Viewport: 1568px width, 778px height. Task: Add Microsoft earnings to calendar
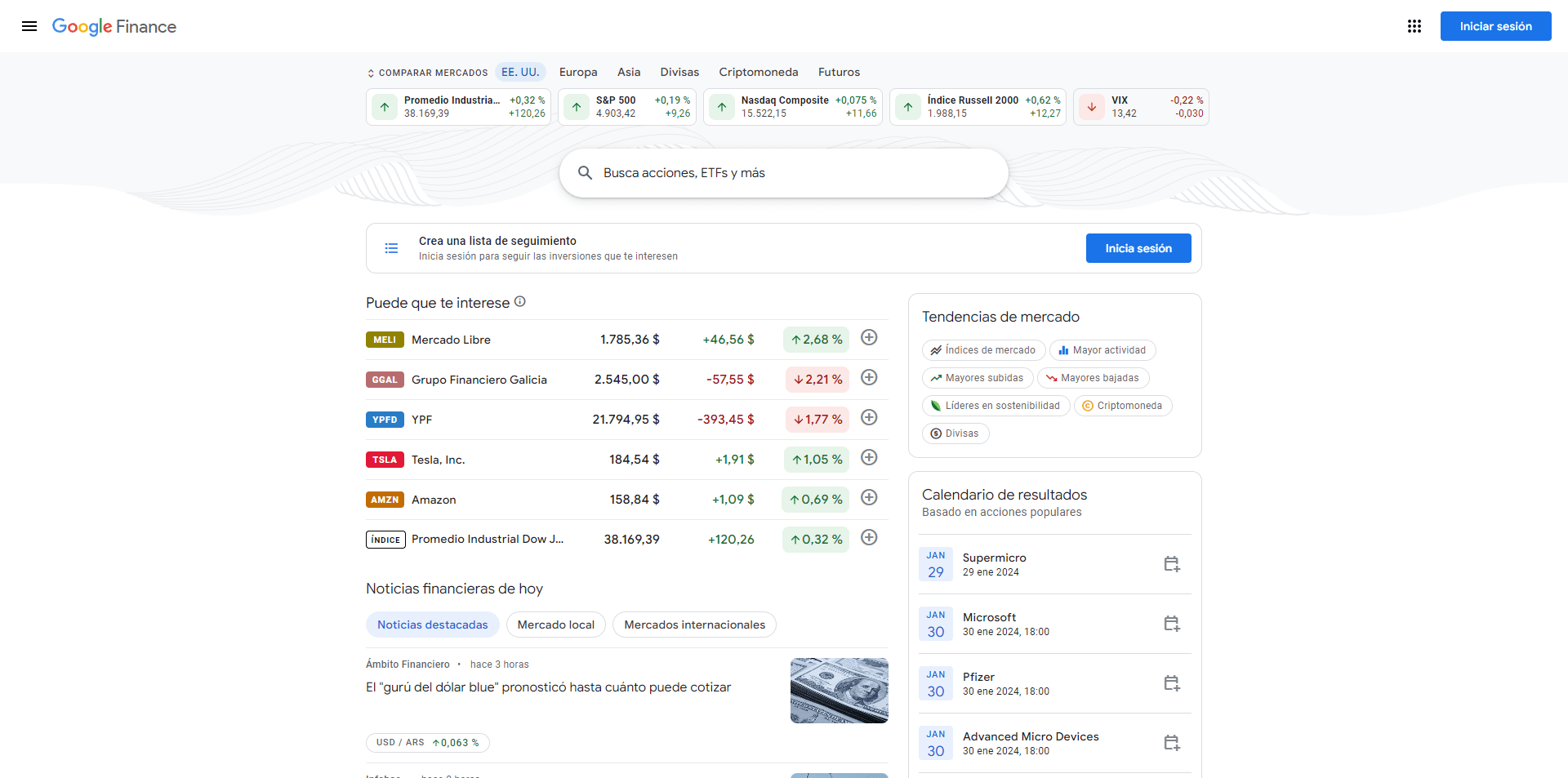[x=1172, y=623]
